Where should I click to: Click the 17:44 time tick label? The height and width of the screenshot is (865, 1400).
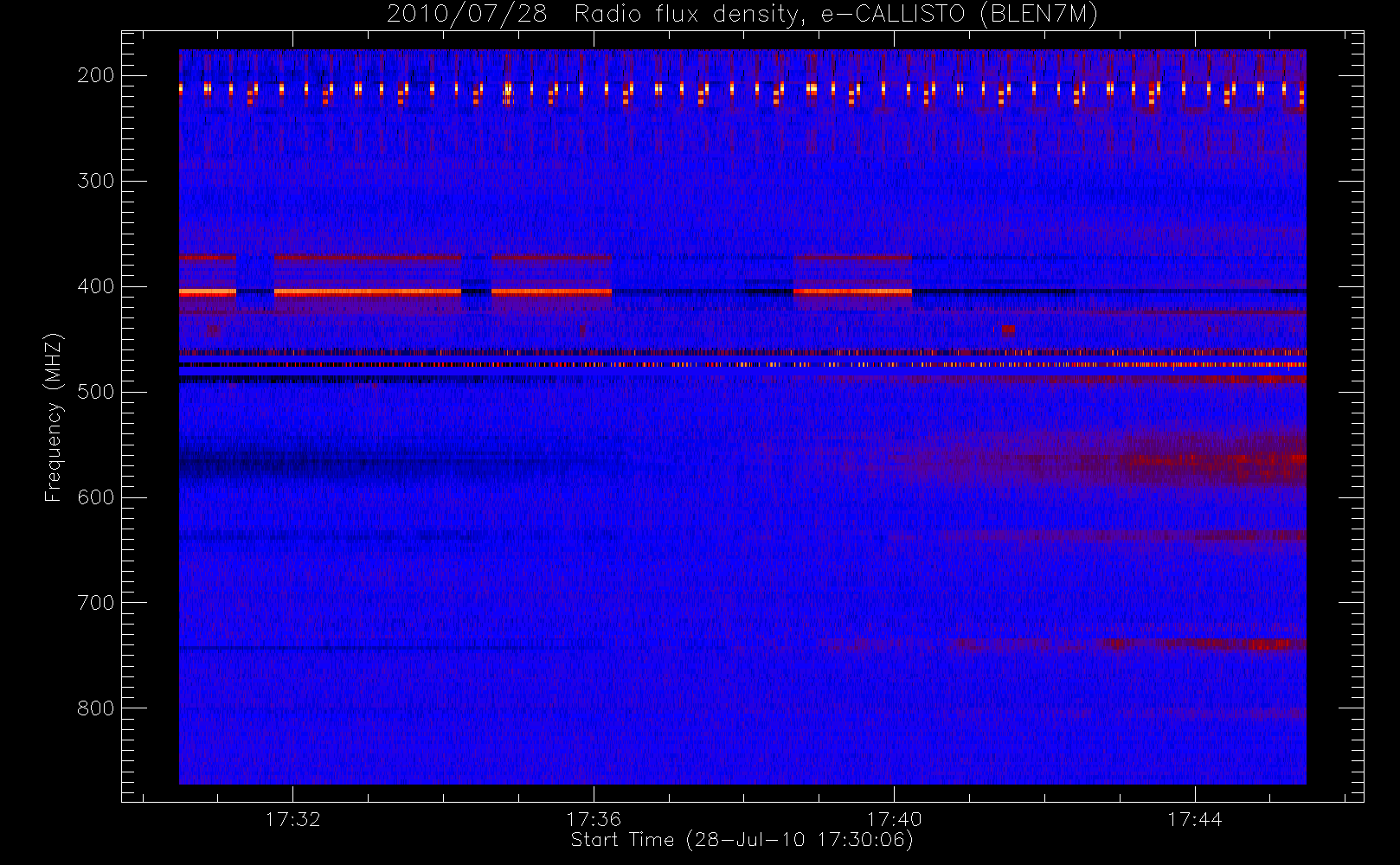click(x=1195, y=819)
